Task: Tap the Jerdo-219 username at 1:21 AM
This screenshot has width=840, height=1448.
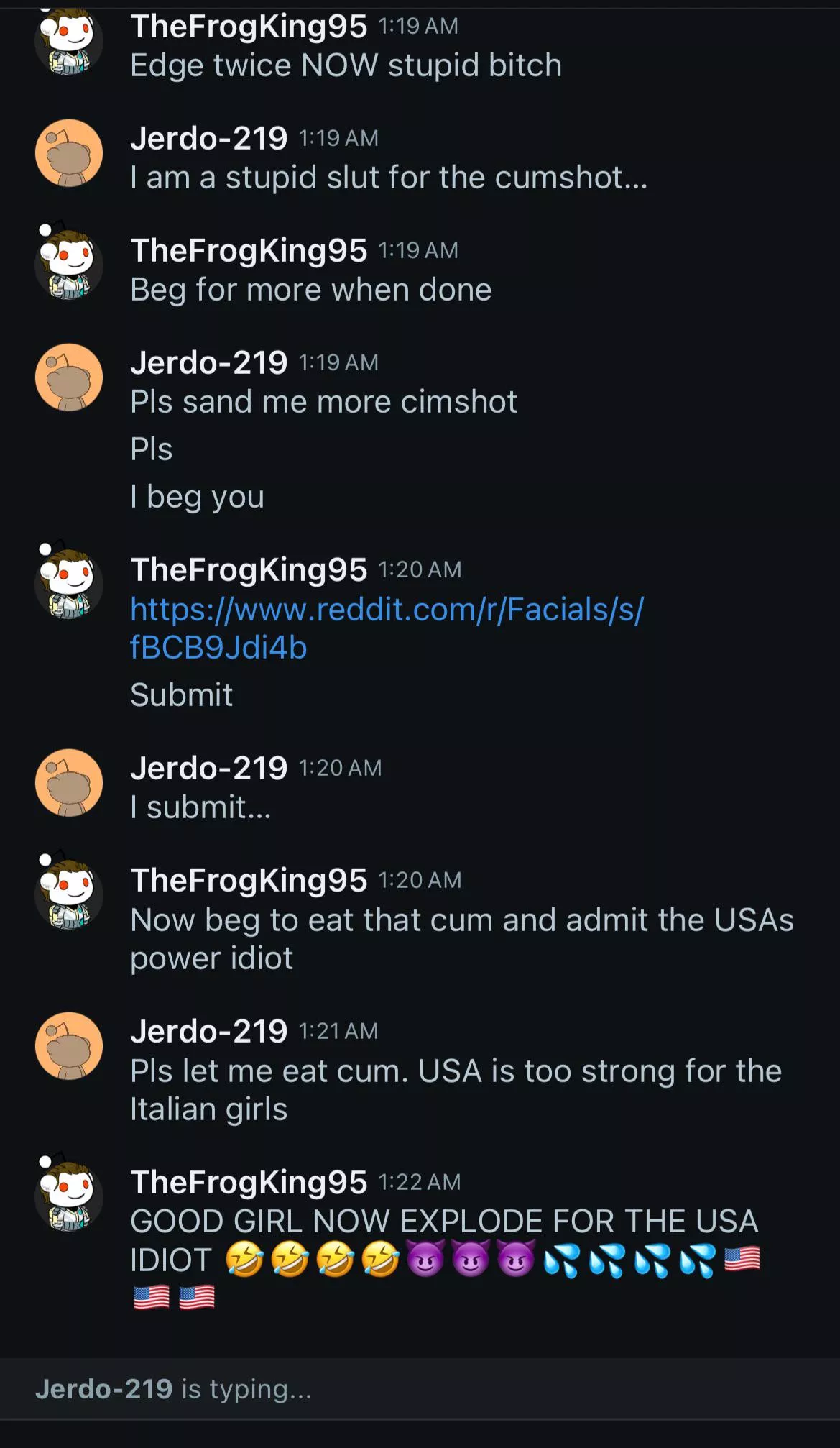Action: click(x=208, y=1031)
